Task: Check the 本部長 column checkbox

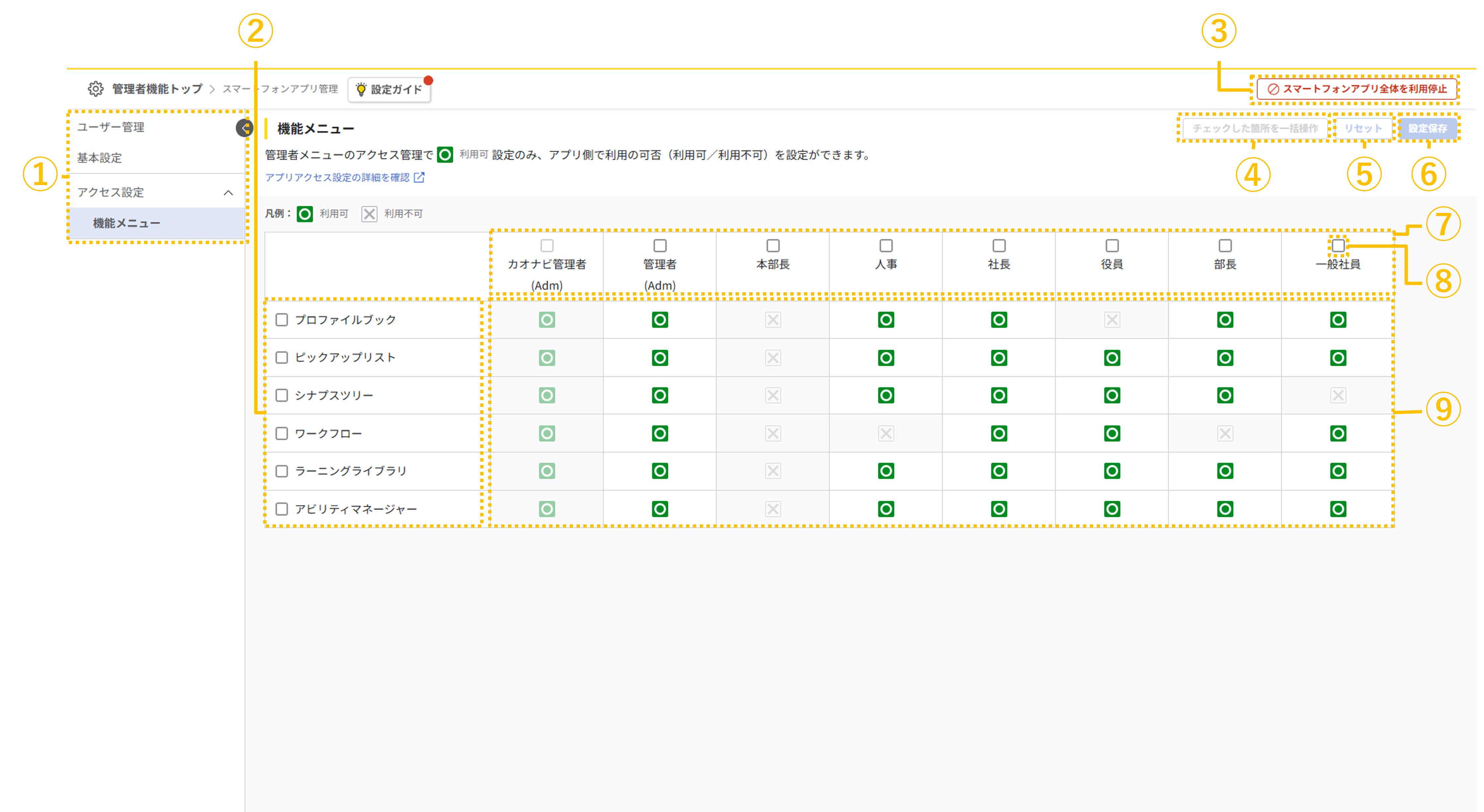Action: (773, 246)
